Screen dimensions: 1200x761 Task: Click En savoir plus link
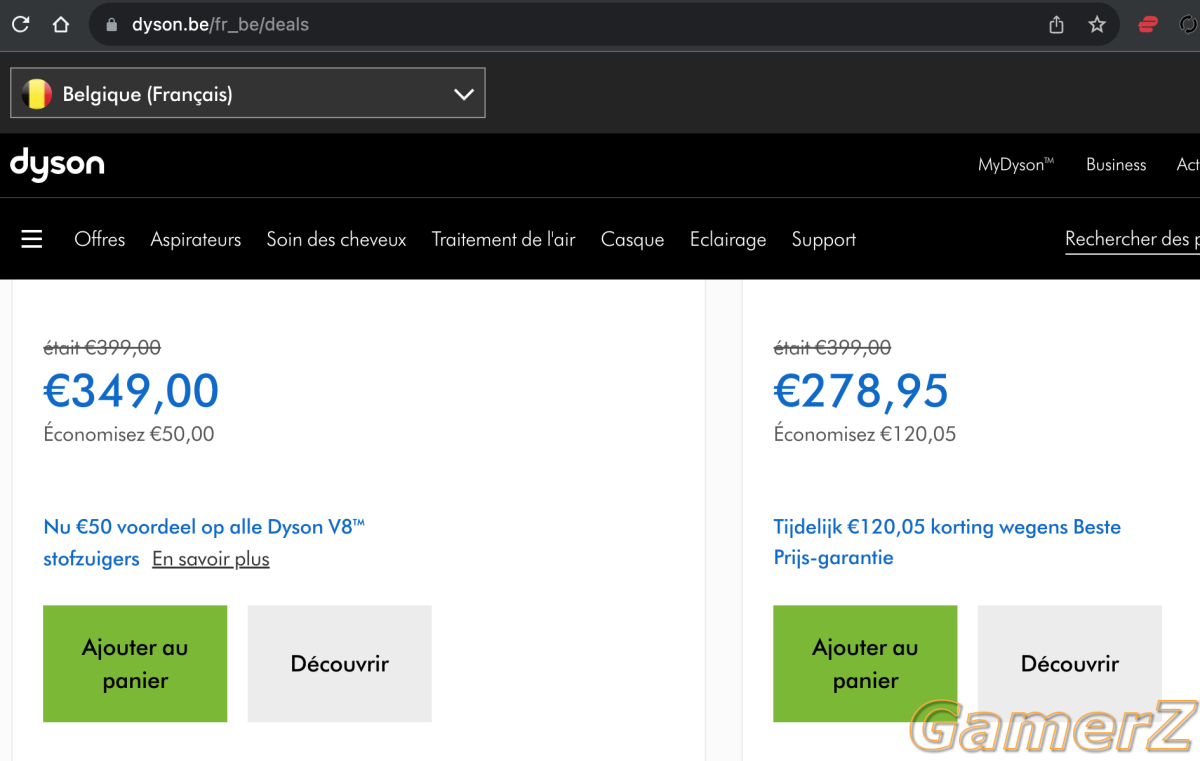[x=211, y=559]
